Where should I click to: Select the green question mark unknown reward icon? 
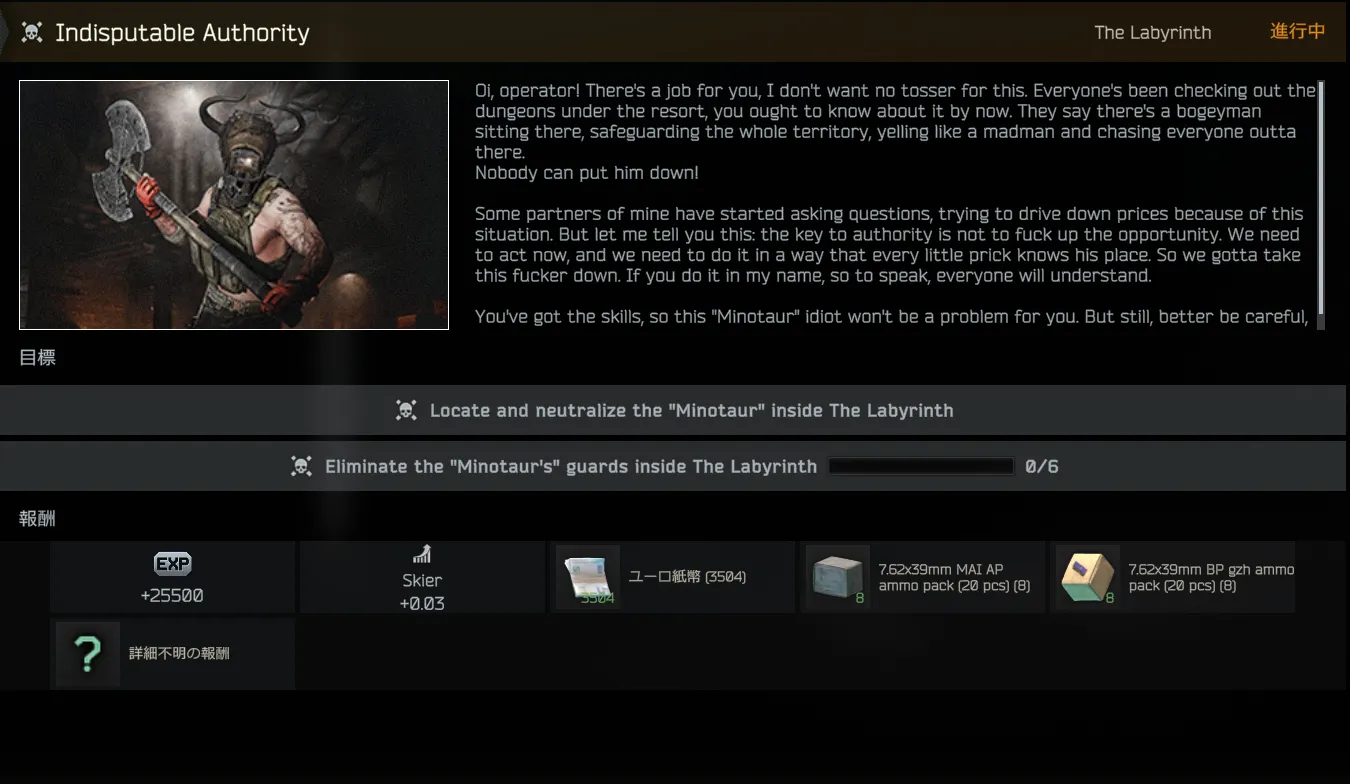point(88,654)
